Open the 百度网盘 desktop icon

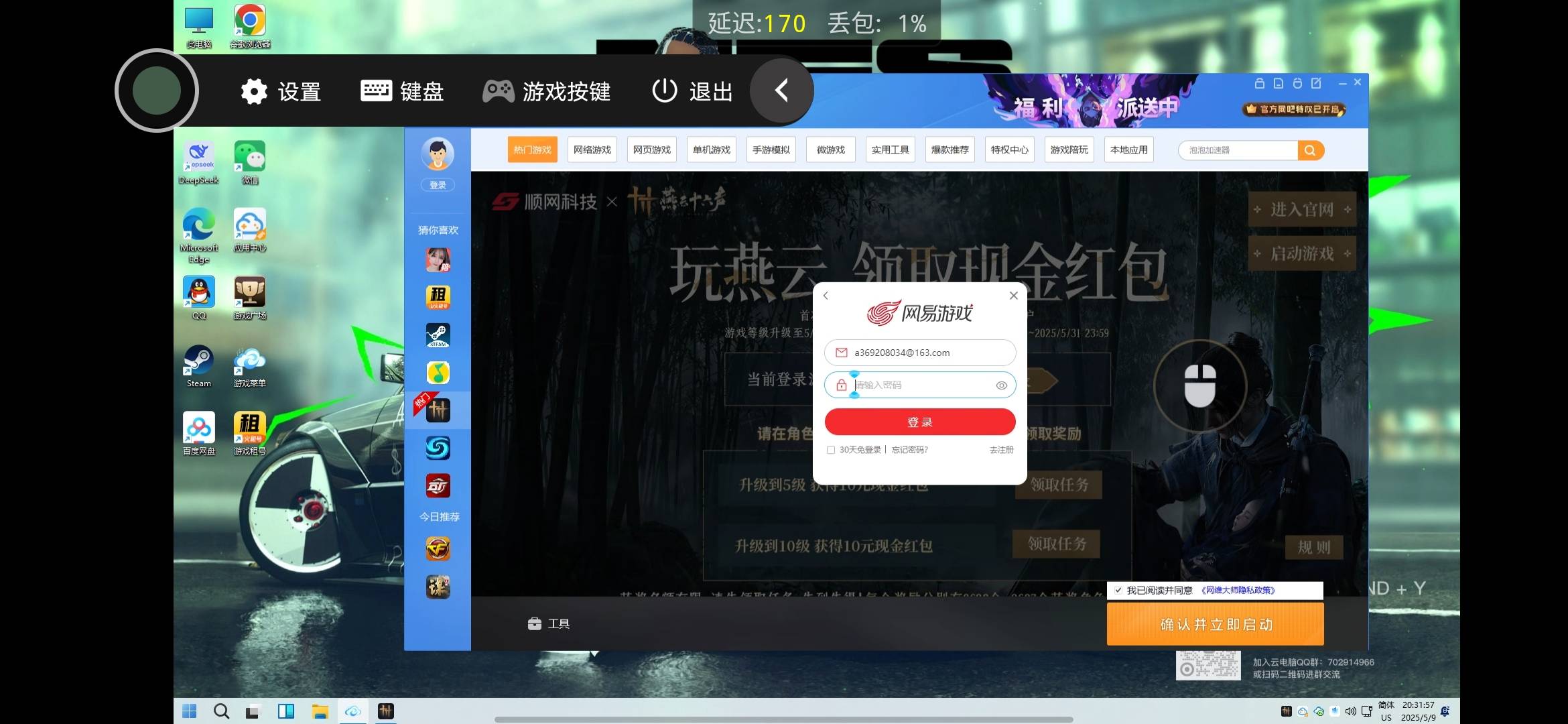pos(199,433)
